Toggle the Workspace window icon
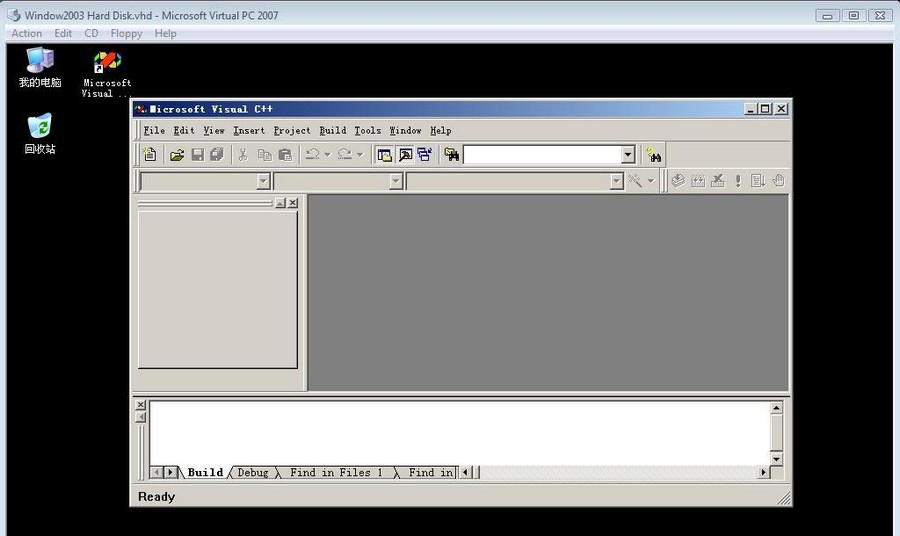900x536 pixels. pos(384,154)
